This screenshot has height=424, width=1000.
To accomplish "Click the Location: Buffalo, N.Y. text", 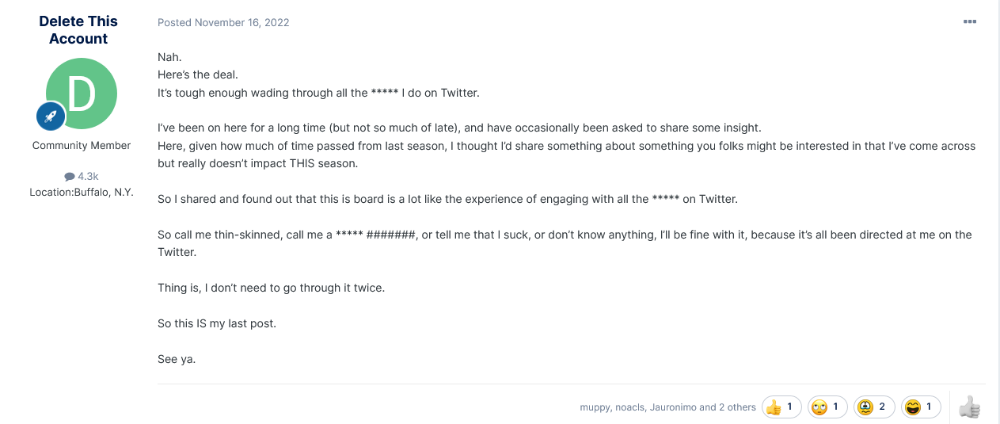I will (82, 192).
